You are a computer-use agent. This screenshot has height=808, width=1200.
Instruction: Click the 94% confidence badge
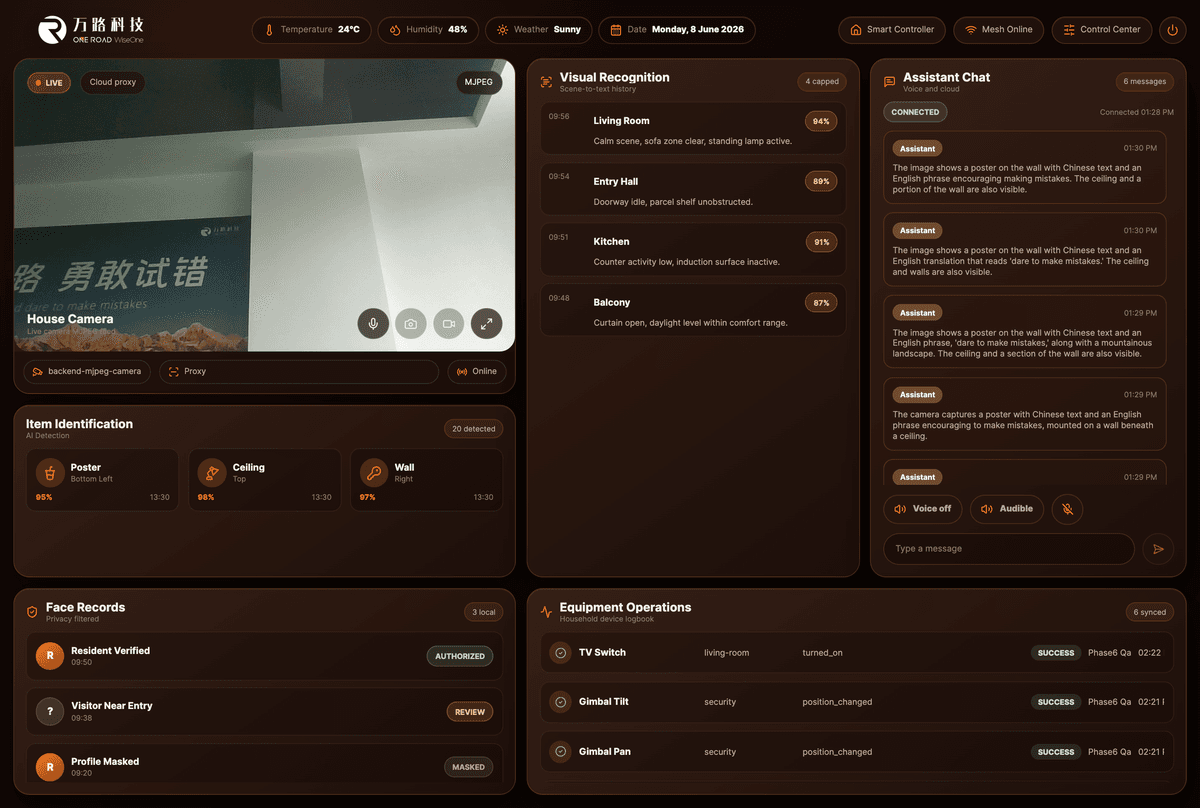[821, 121]
